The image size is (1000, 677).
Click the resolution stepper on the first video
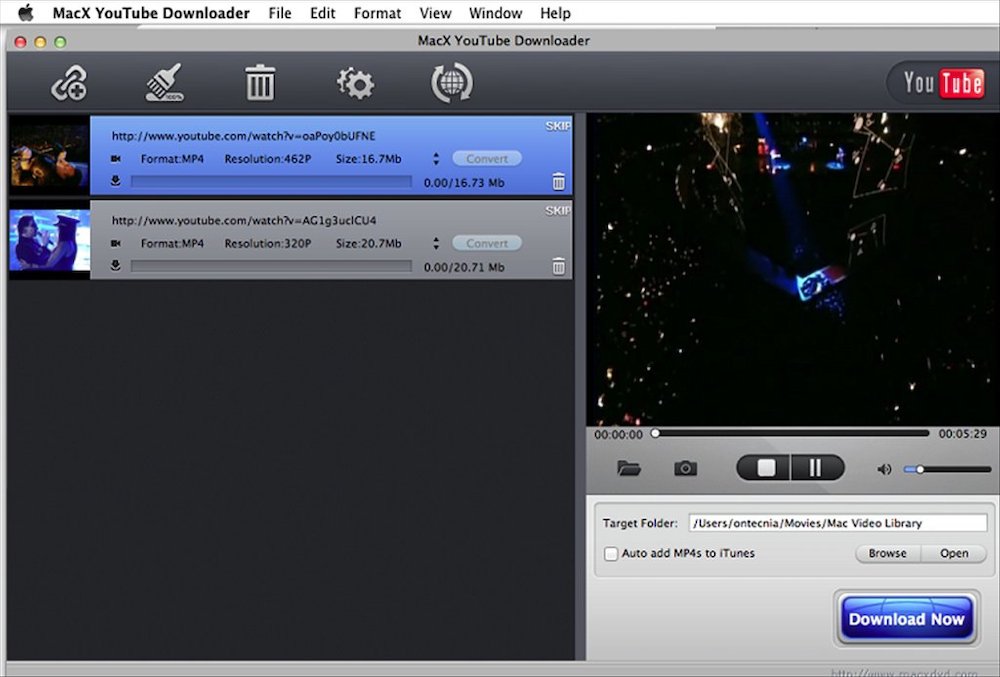pos(436,158)
